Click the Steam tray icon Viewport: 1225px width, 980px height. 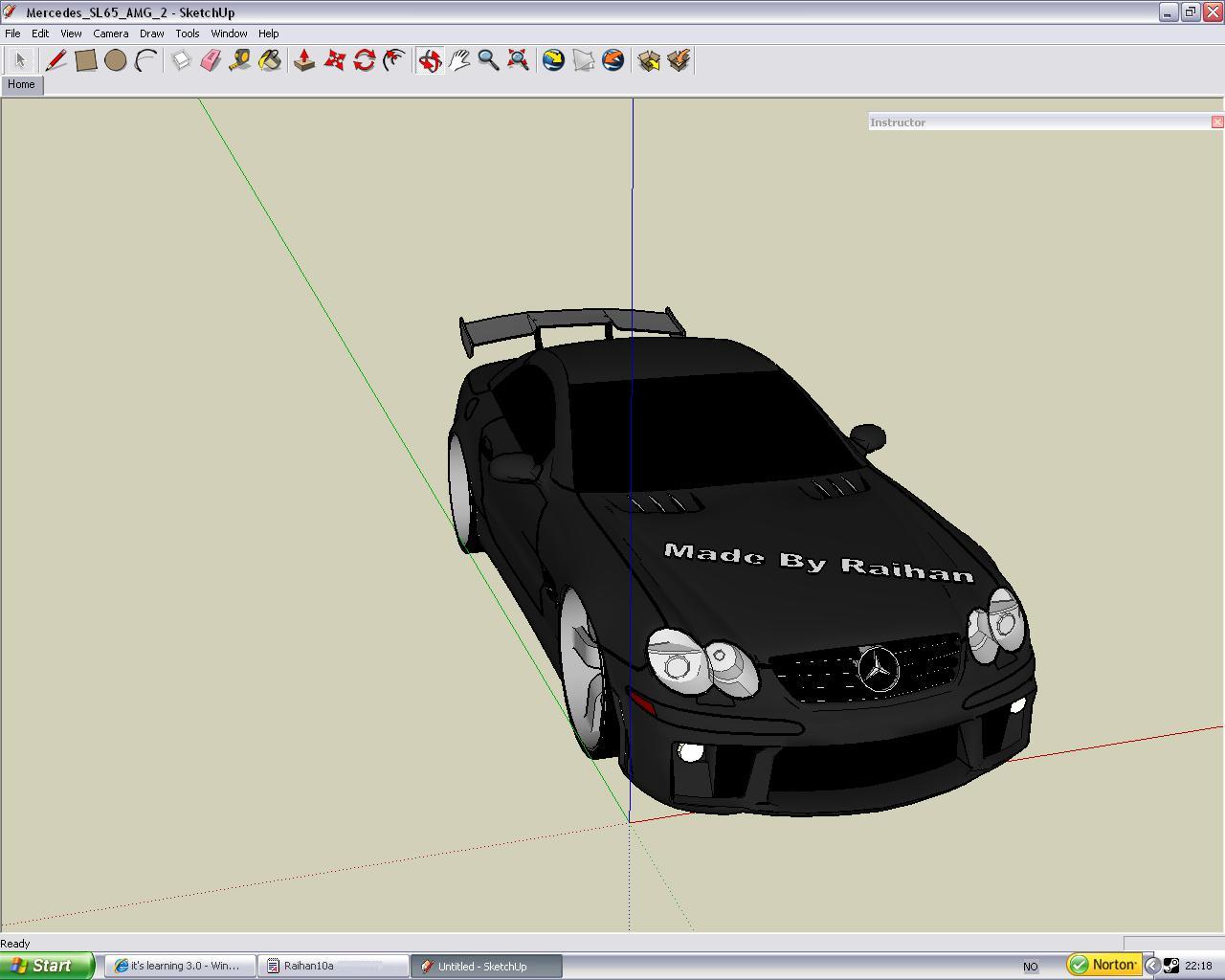pyautogui.click(x=1170, y=966)
